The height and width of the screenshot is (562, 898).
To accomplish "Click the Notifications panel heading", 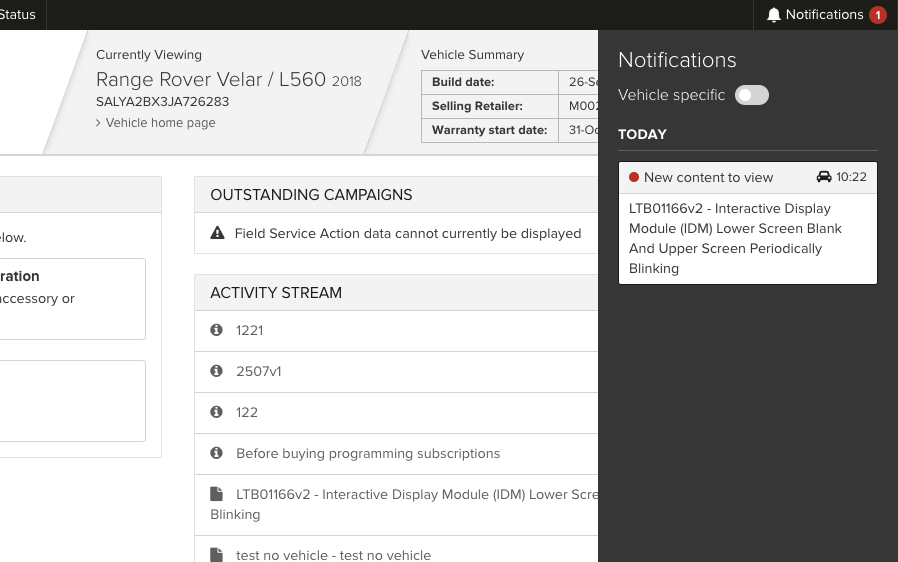I will click(x=677, y=60).
